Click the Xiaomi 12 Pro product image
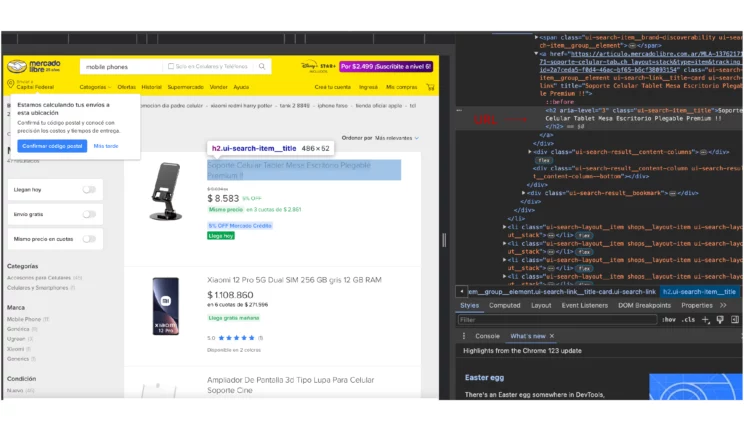Image resolution: width=744 pixels, height=425 pixels. (166, 306)
